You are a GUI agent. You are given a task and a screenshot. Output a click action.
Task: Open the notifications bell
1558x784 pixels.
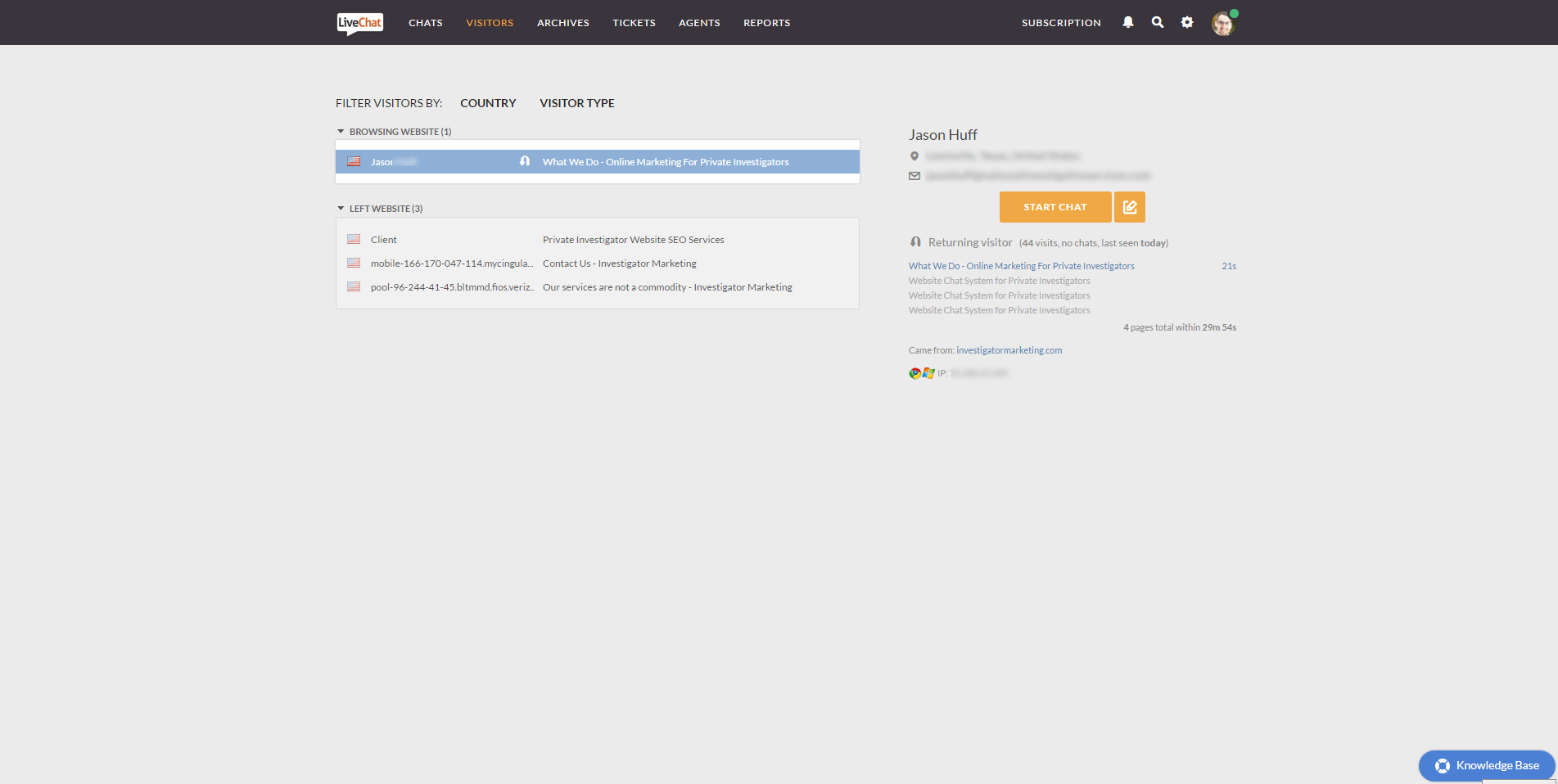(x=1127, y=22)
